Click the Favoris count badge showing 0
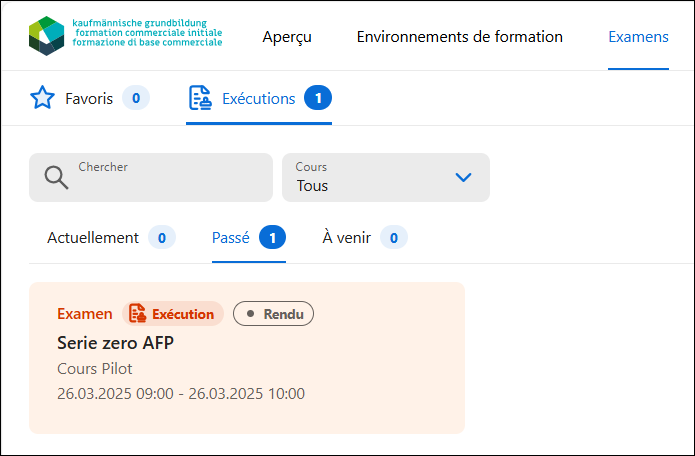The width and height of the screenshot is (695, 456). pos(136,98)
